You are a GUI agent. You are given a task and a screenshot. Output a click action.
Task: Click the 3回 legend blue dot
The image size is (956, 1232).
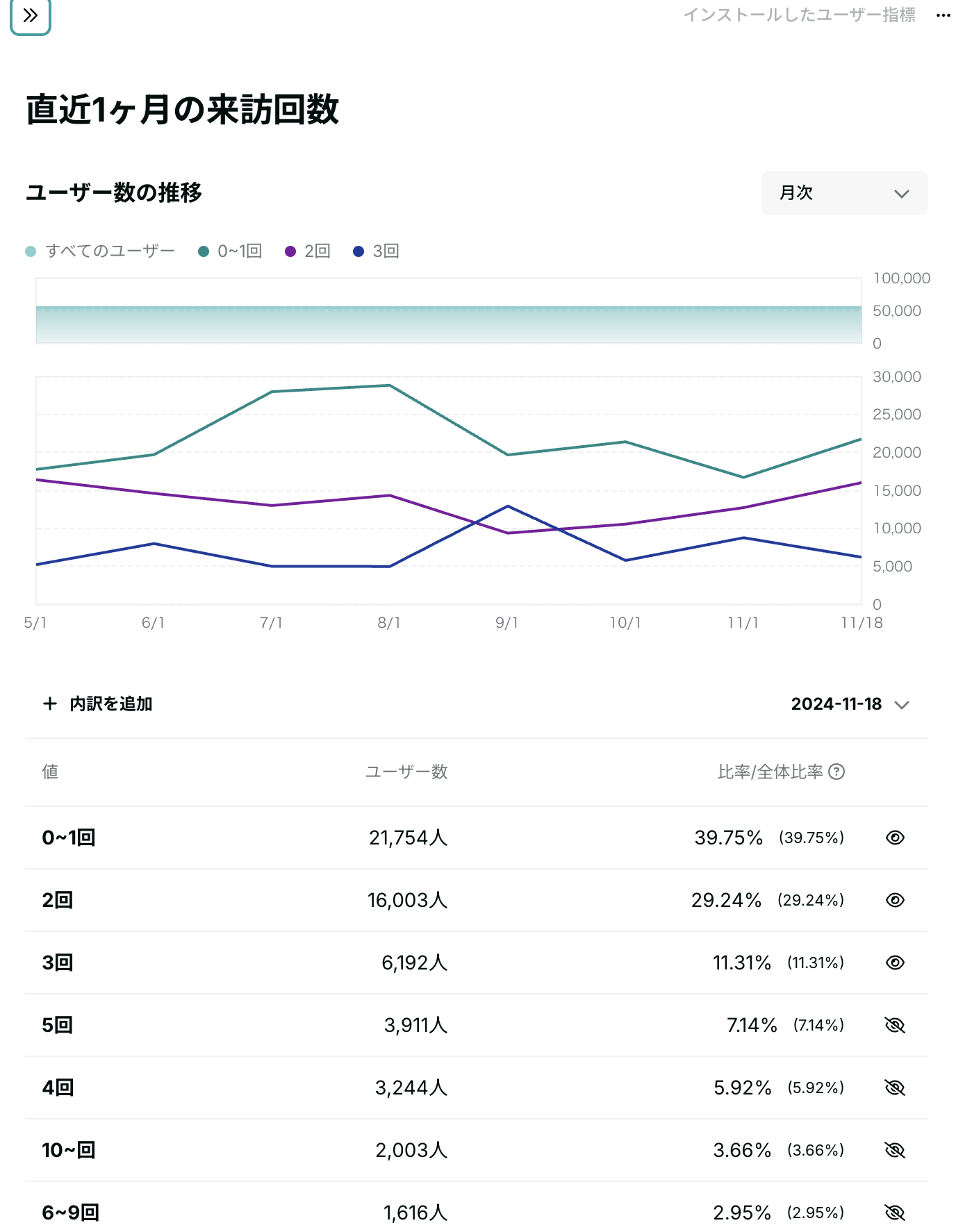pos(358,251)
